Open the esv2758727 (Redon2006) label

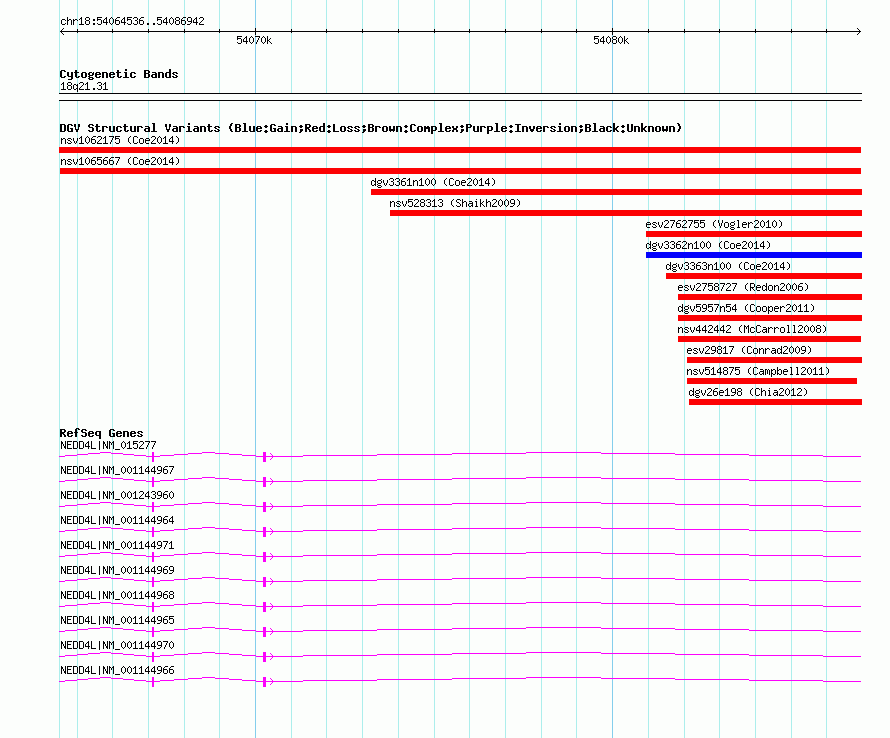(743, 287)
